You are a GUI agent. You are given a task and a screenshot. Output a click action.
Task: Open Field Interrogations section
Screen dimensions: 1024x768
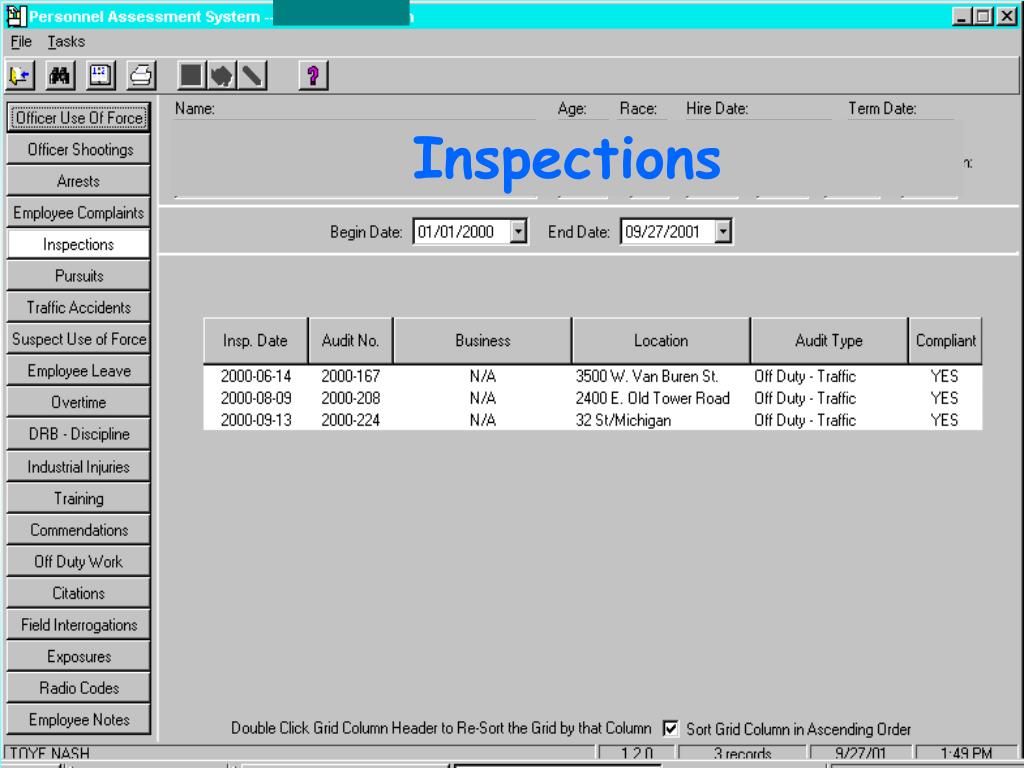click(78, 625)
